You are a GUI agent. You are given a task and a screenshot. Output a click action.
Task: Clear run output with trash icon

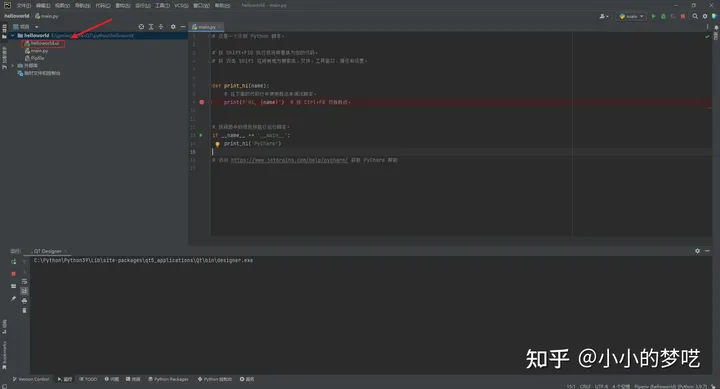click(x=24, y=310)
